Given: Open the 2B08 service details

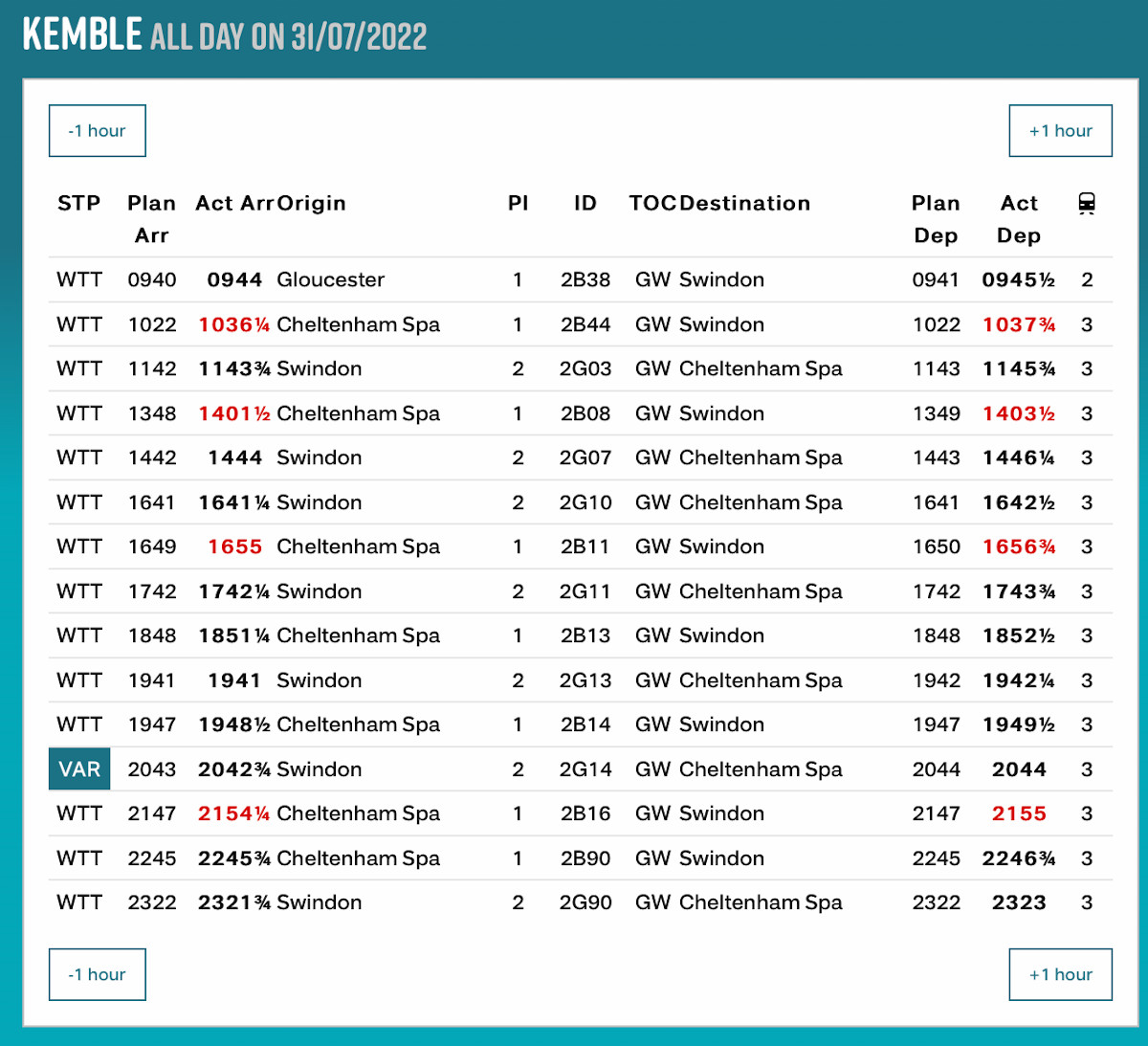Looking at the screenshot, I should 585,414.
